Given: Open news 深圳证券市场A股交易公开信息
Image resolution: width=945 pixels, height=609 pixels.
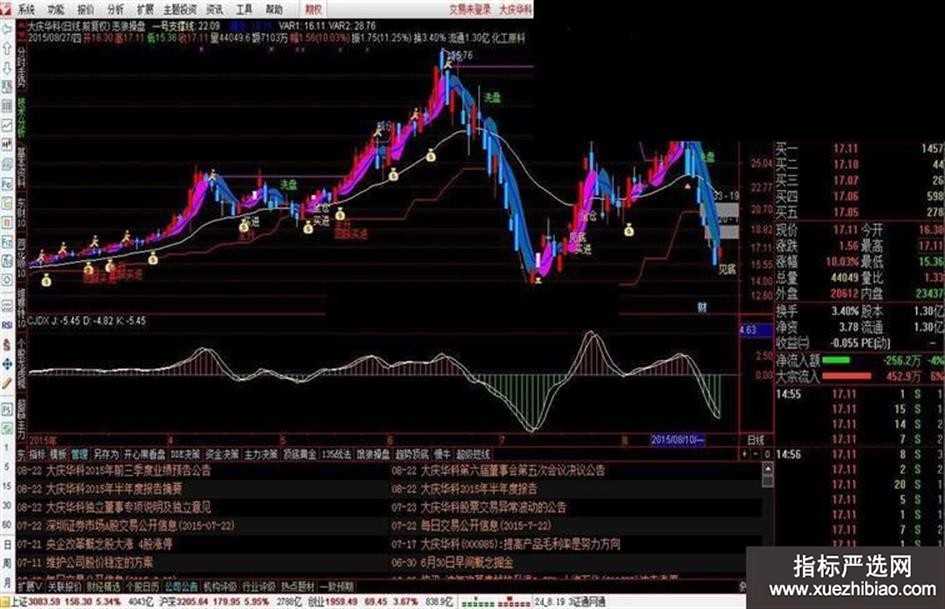Looking at the screenshot, I should 140,526.
